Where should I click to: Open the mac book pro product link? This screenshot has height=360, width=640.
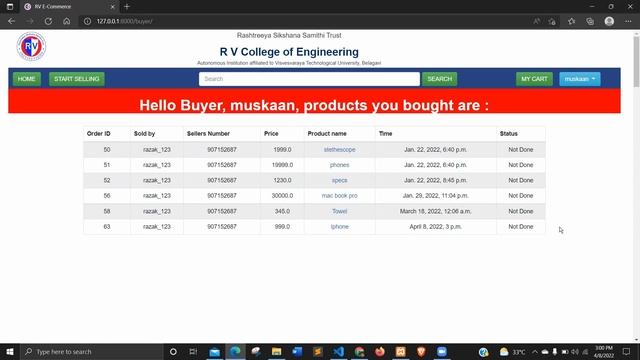point(340,196)
